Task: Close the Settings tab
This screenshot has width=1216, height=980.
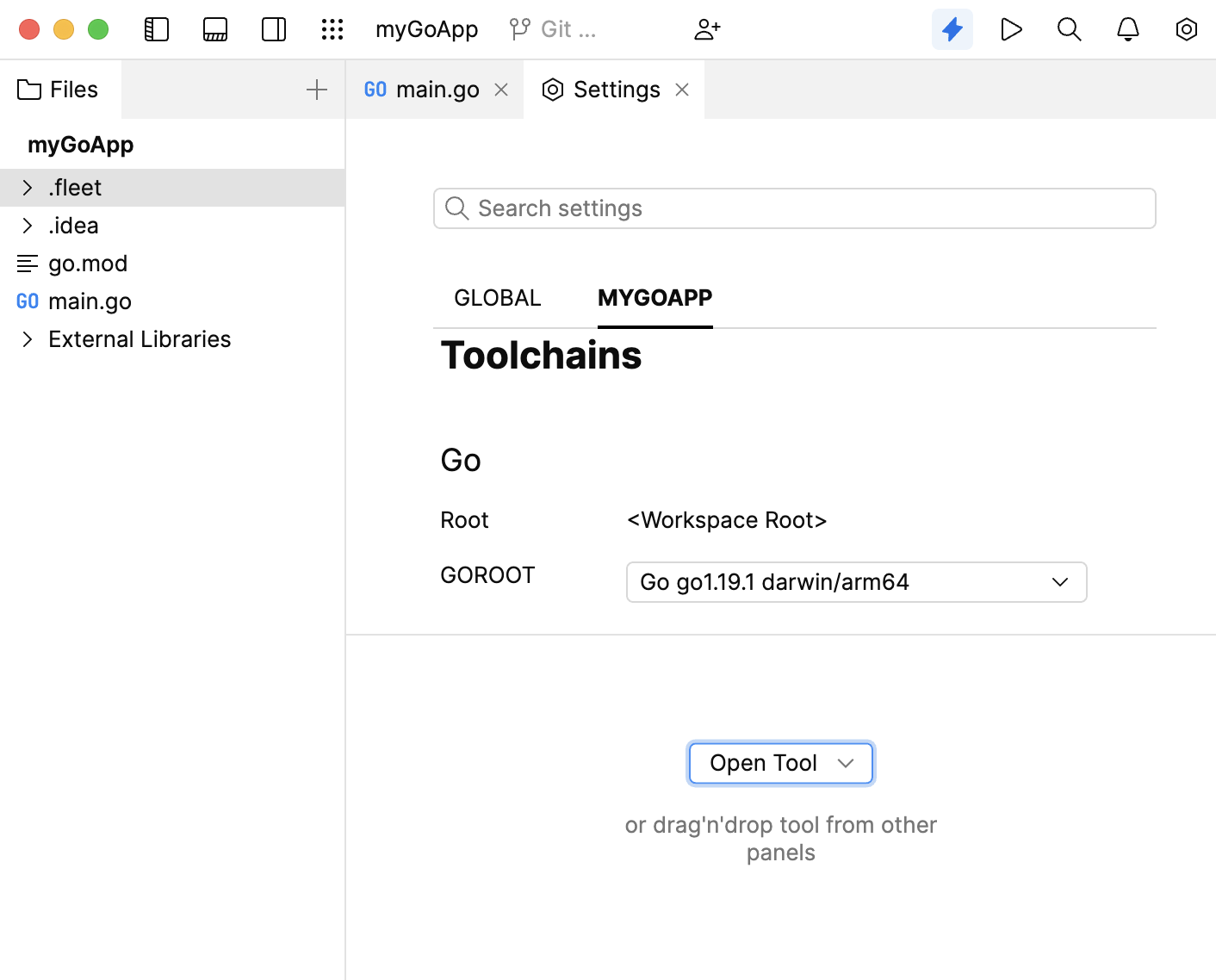Action: point(682,90)
